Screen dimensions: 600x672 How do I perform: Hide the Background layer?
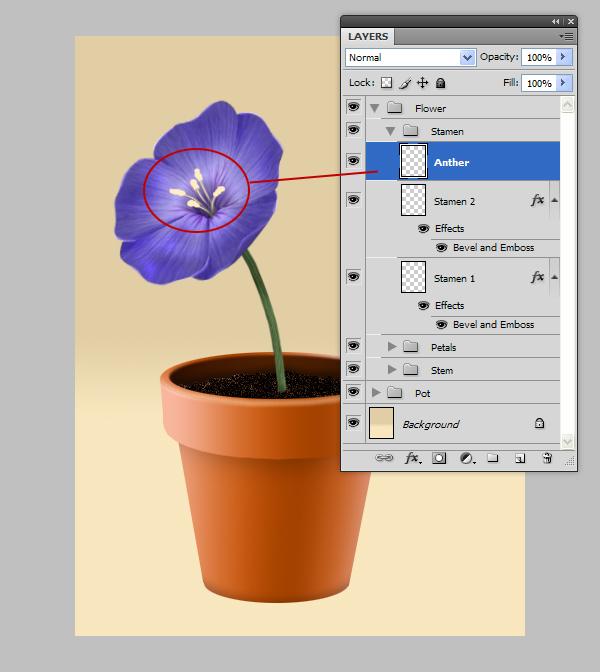pyautogui.click(x=353, y=423)
